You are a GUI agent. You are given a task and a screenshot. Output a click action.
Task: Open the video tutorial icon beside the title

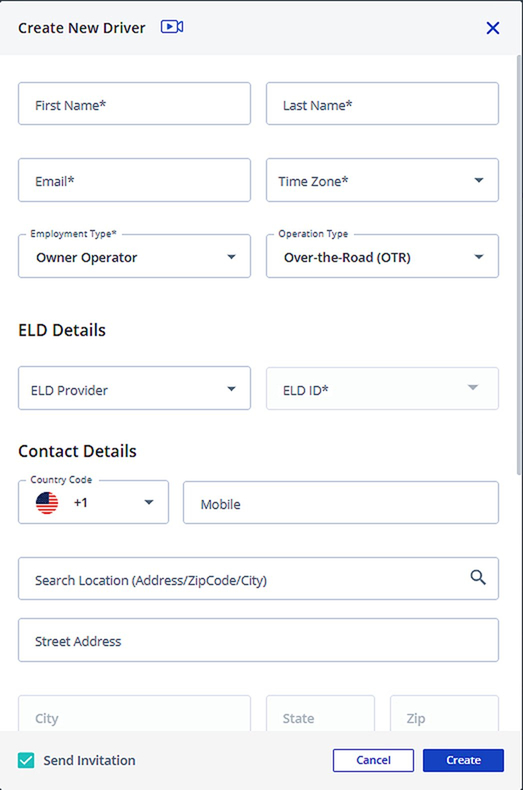tap(172, 27)
